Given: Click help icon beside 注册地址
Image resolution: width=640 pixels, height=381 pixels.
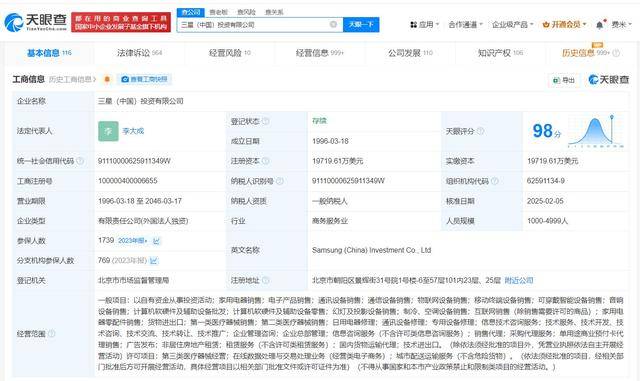Looking at the screenshot, I should [265, 280].
